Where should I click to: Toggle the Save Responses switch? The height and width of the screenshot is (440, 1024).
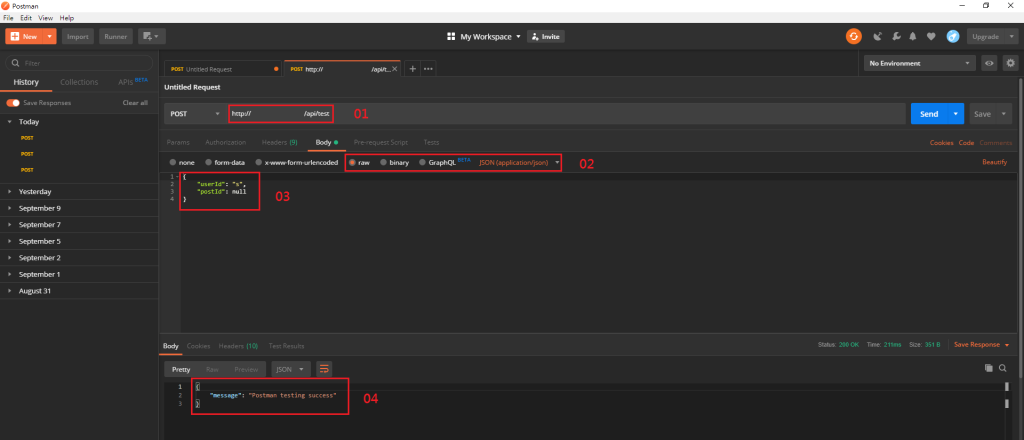click(x=12, y=103)
